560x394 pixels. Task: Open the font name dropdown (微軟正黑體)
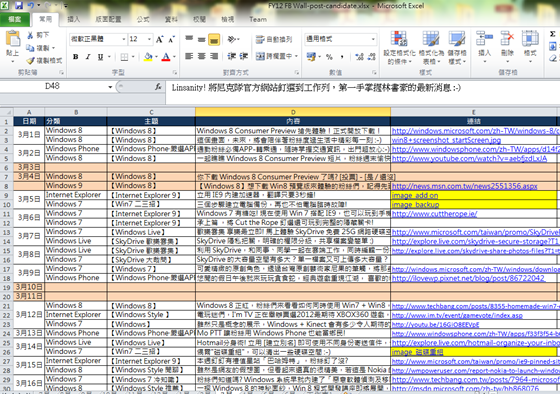pos(124,39)
